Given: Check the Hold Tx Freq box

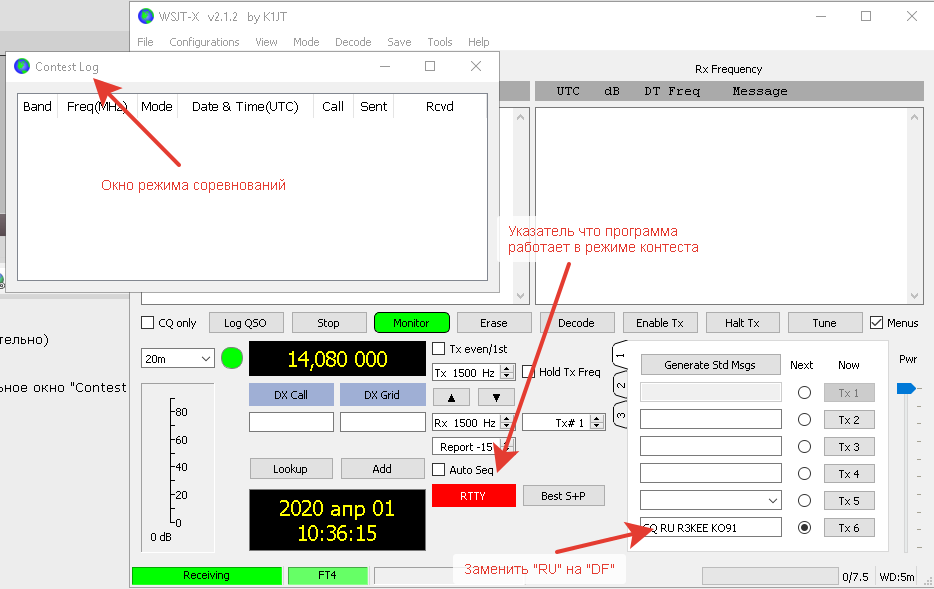Looking at the screenshot, I should point(529,373).
